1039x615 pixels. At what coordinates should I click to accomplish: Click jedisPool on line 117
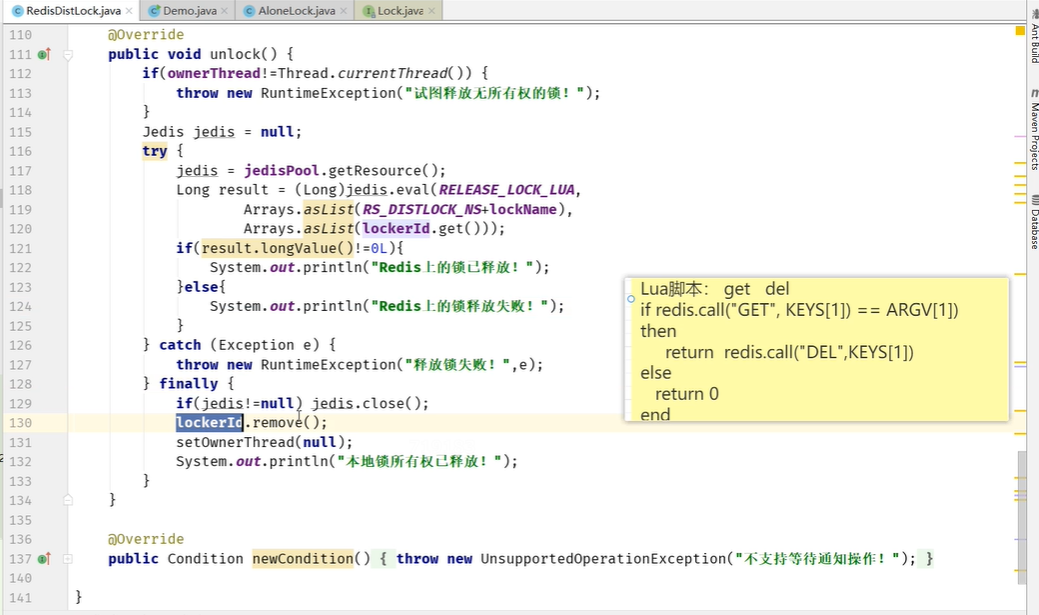pos(282,170)
